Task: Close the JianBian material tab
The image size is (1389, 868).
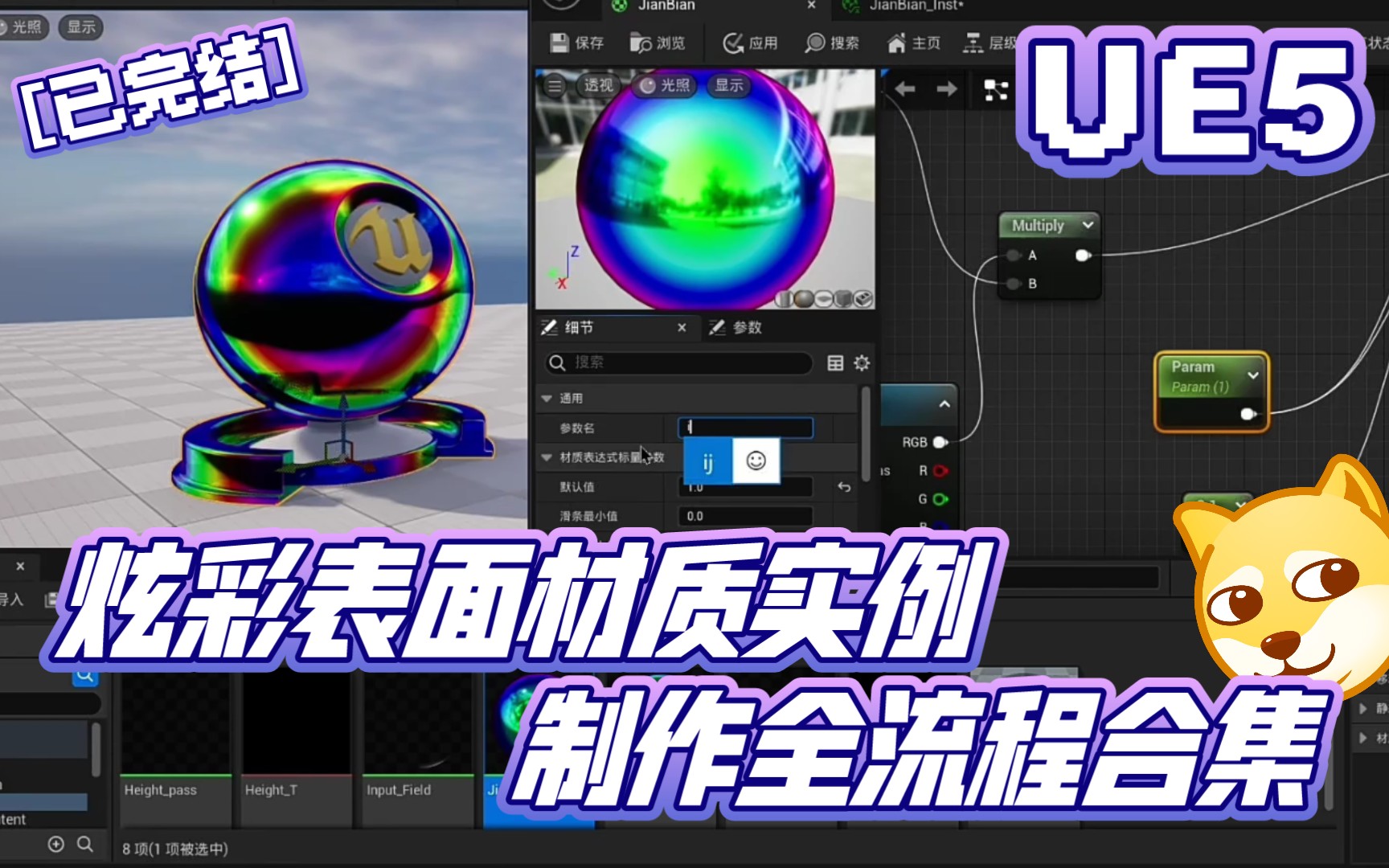Action: [812, 5]
